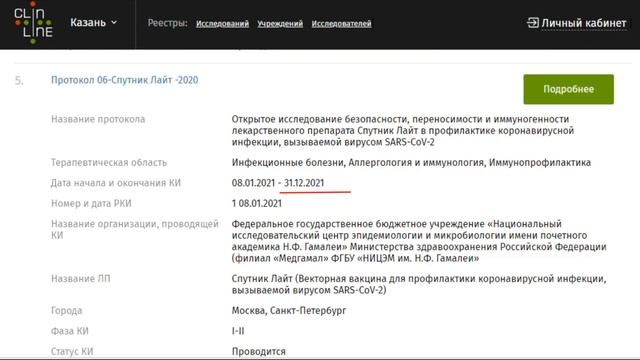Viewport: 640px width, 360px height.
Task: Click the chevron next to Казань
Action: point(114,22)
